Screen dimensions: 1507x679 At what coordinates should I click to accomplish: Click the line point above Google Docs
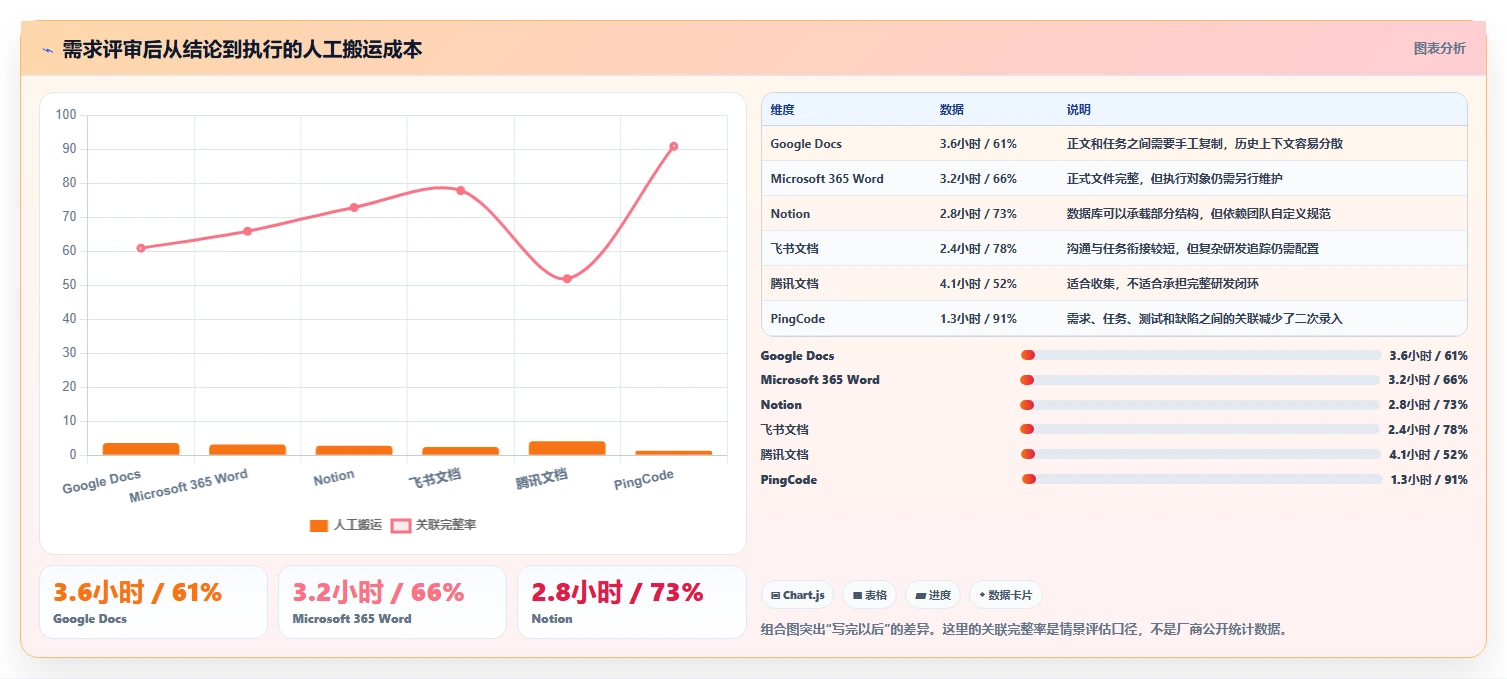click(141, 248)
